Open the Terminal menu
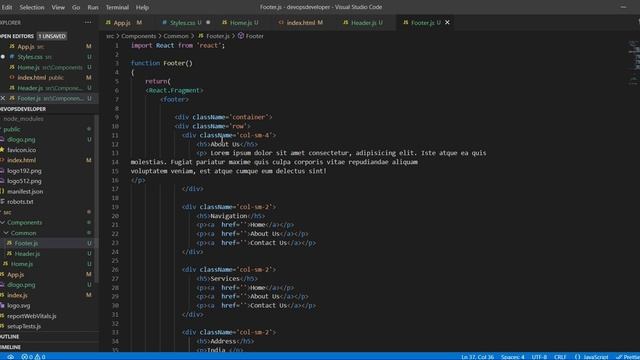640x360 pixels. (x=117, y=7)
